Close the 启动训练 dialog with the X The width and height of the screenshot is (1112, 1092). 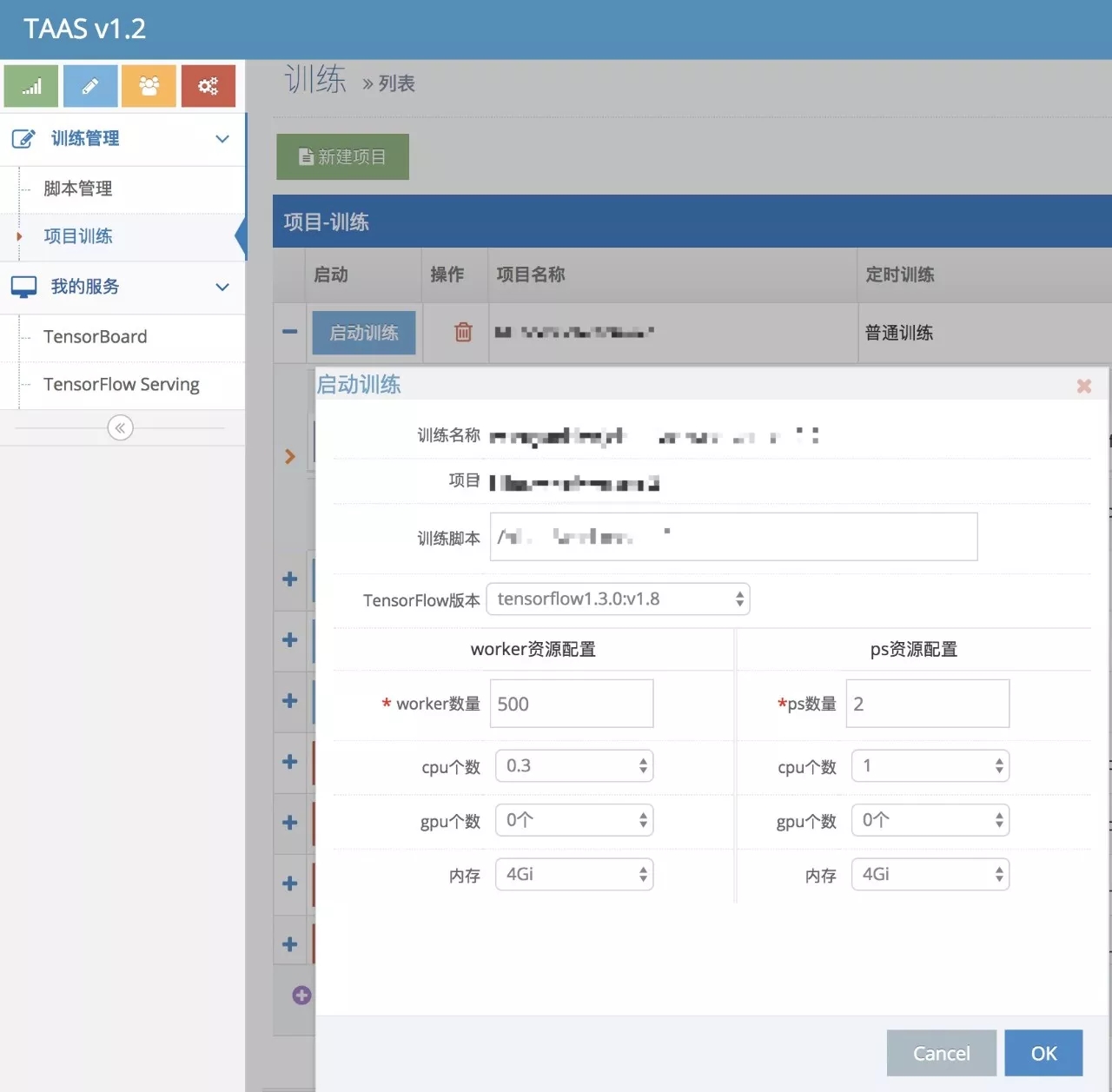click(x=1083, y=386)
